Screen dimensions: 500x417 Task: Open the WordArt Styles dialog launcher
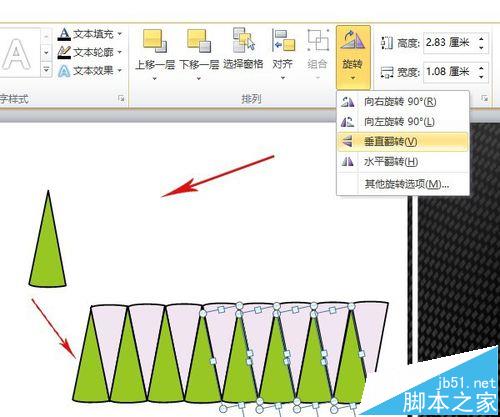121,99
